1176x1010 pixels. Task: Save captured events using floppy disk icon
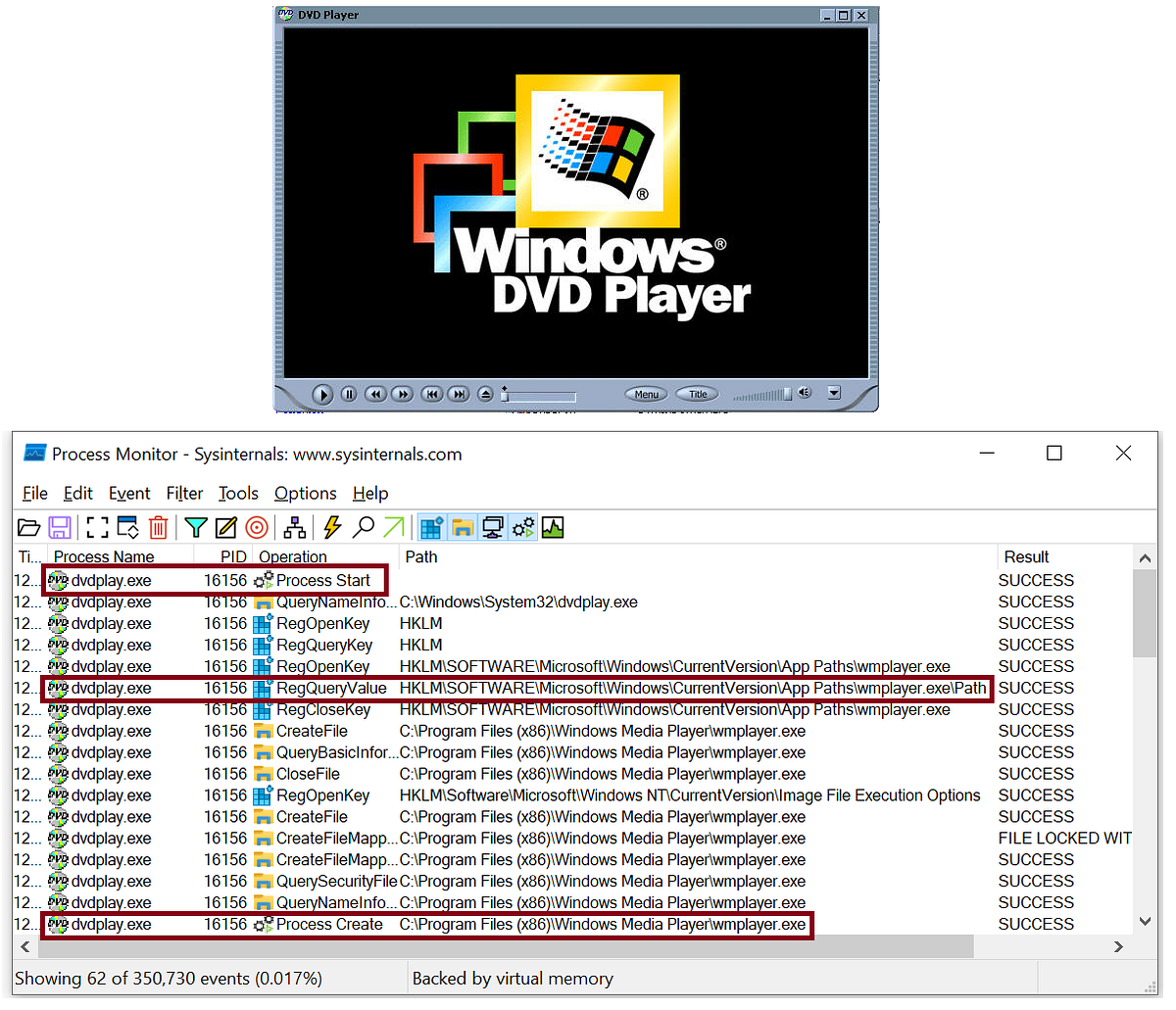click(x=60, y=527)
